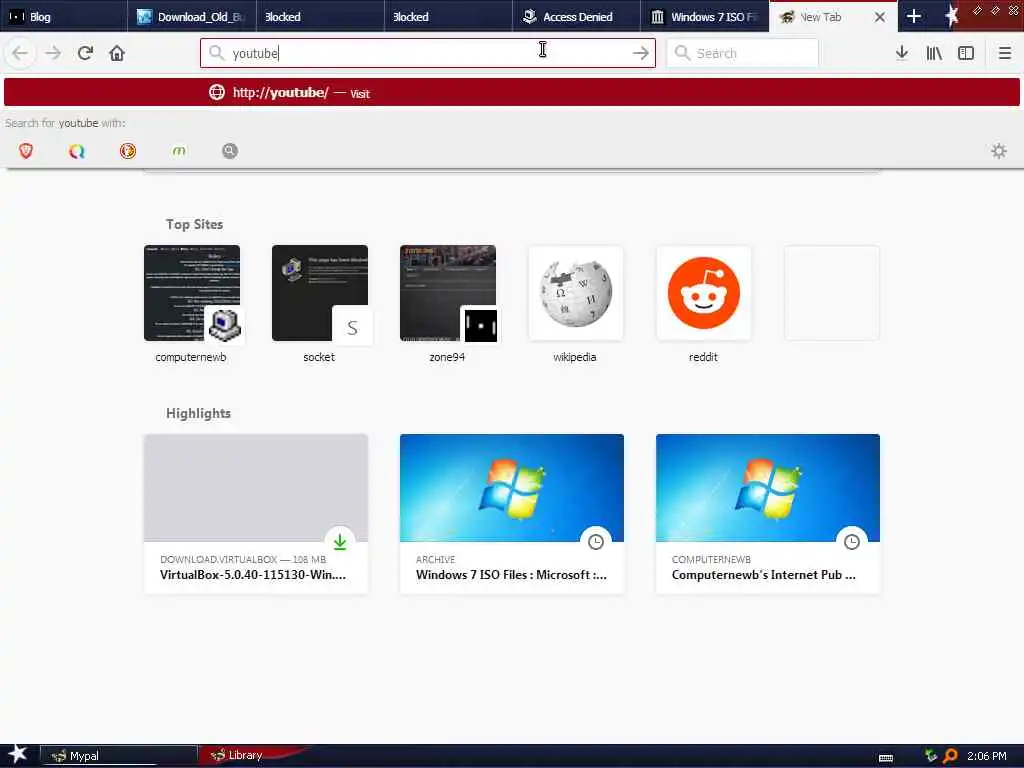
Task: Click the green network tray icon
Action: (931, 756)
